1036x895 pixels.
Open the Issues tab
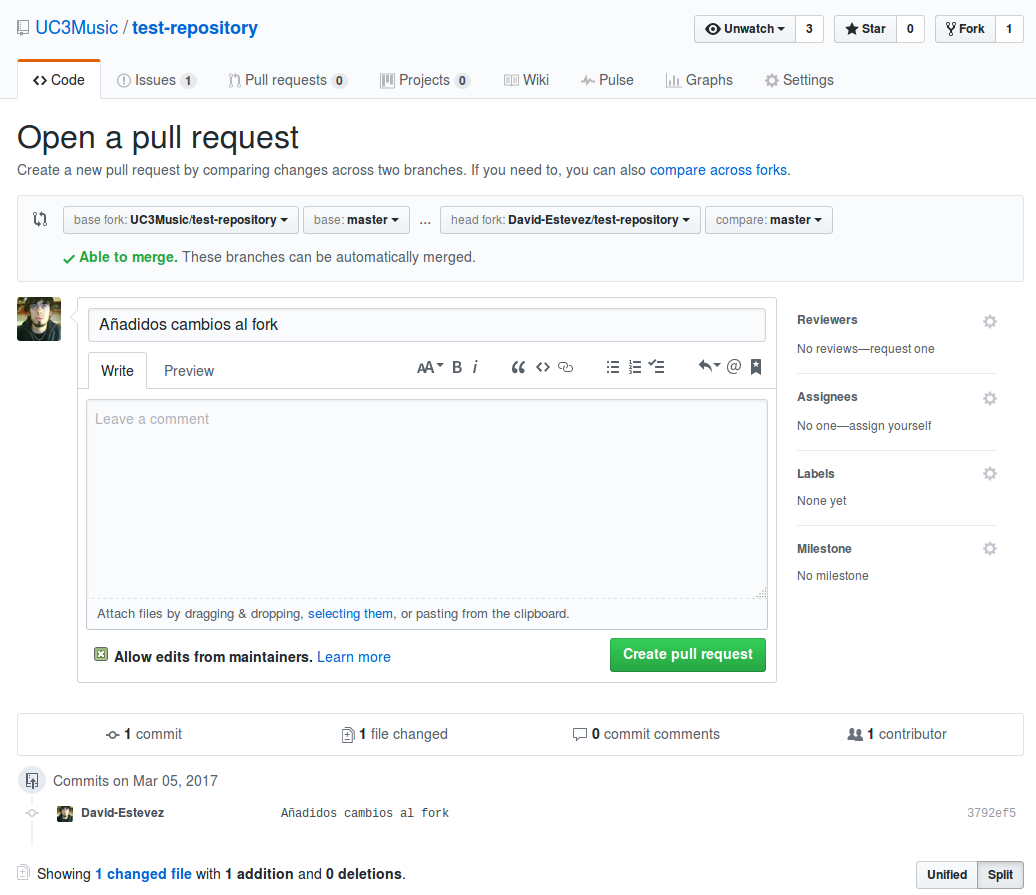pyautogui.click(x=156, y=80)
